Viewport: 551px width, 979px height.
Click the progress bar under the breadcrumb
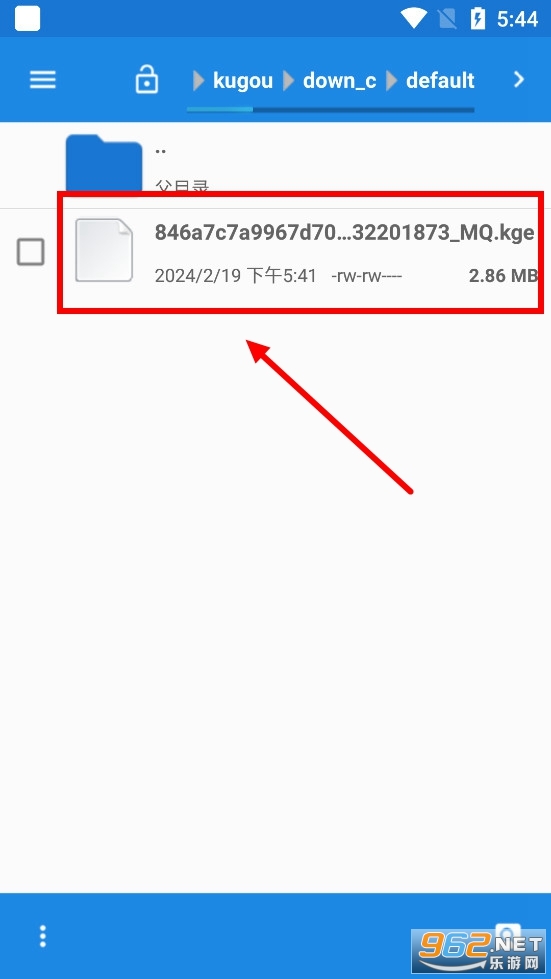tap(331, 110)
